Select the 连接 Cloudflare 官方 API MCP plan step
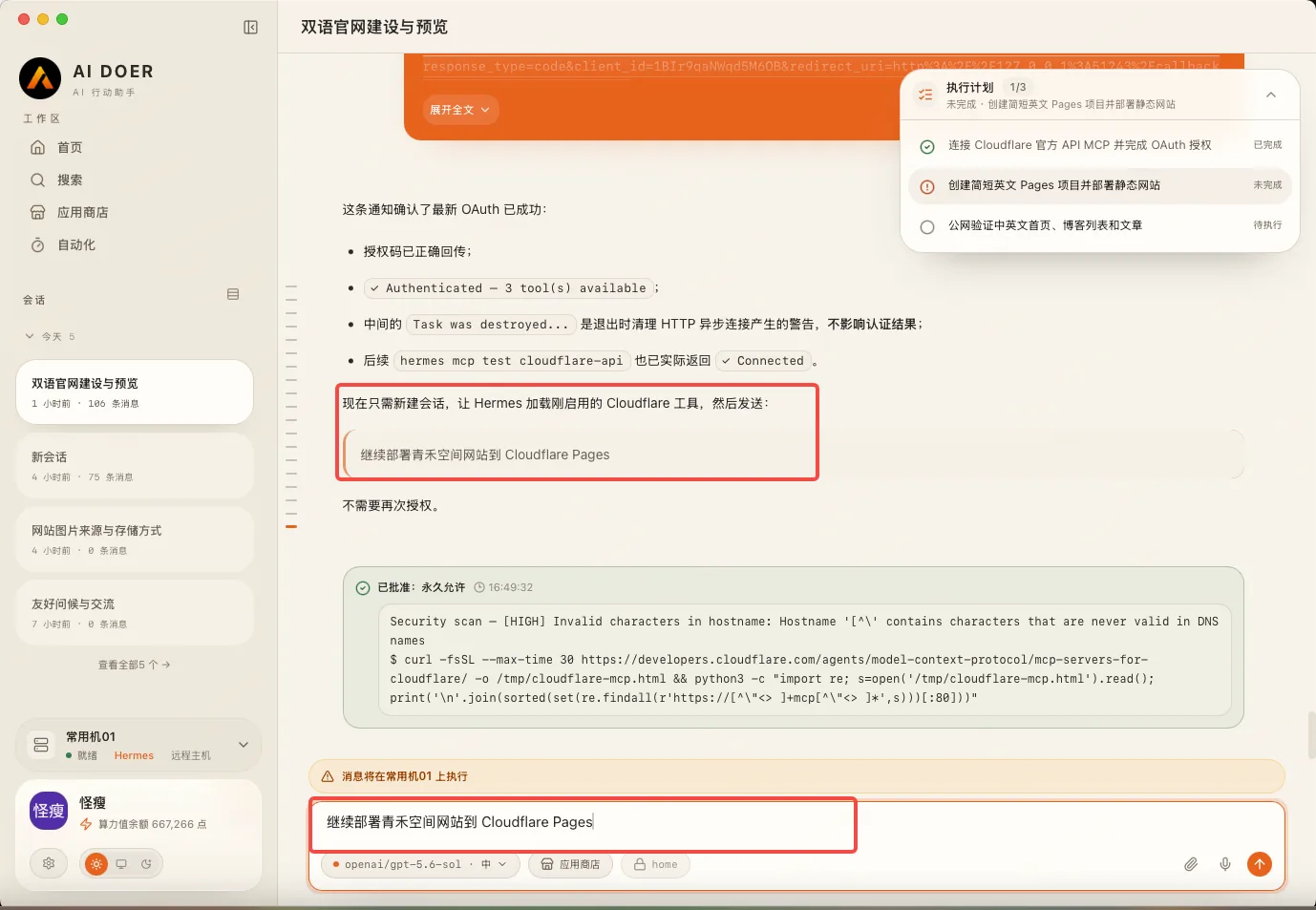This screenshot has width=1316, height=910. 1100,145
